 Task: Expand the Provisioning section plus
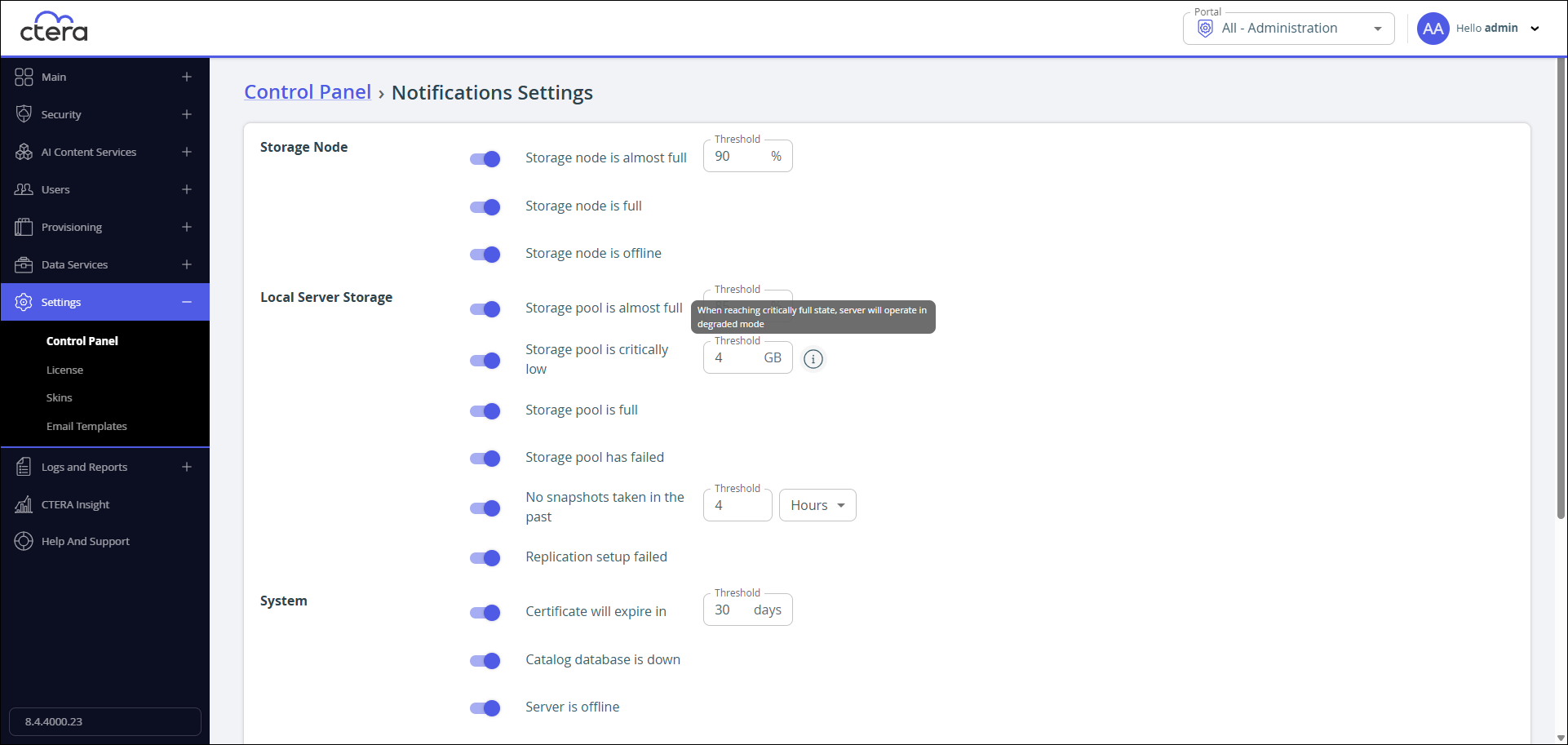[x=187, y=227]
